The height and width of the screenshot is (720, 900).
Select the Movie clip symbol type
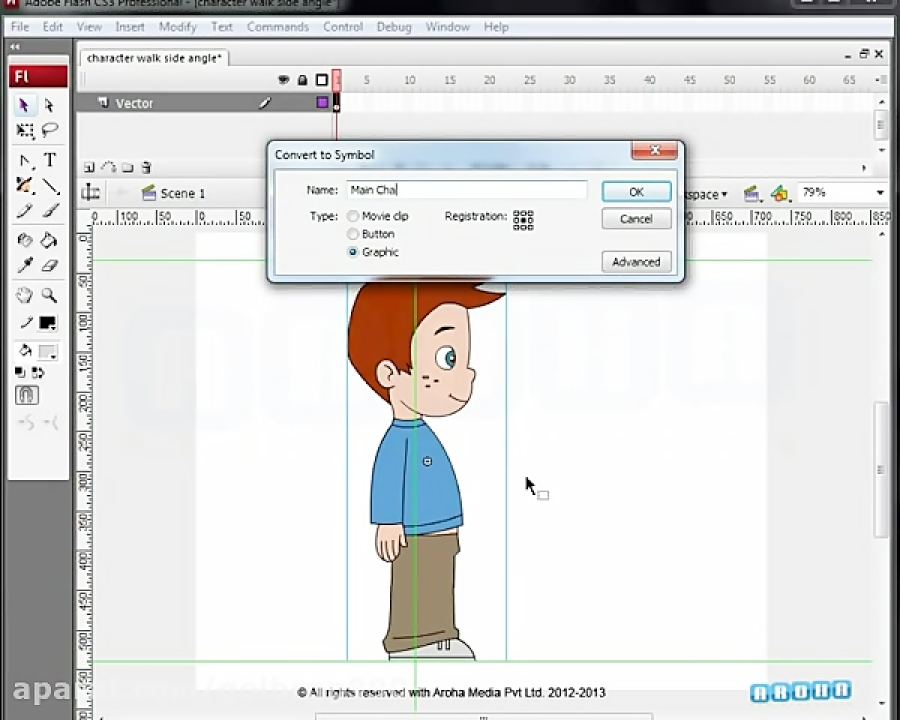coord(353,216)
